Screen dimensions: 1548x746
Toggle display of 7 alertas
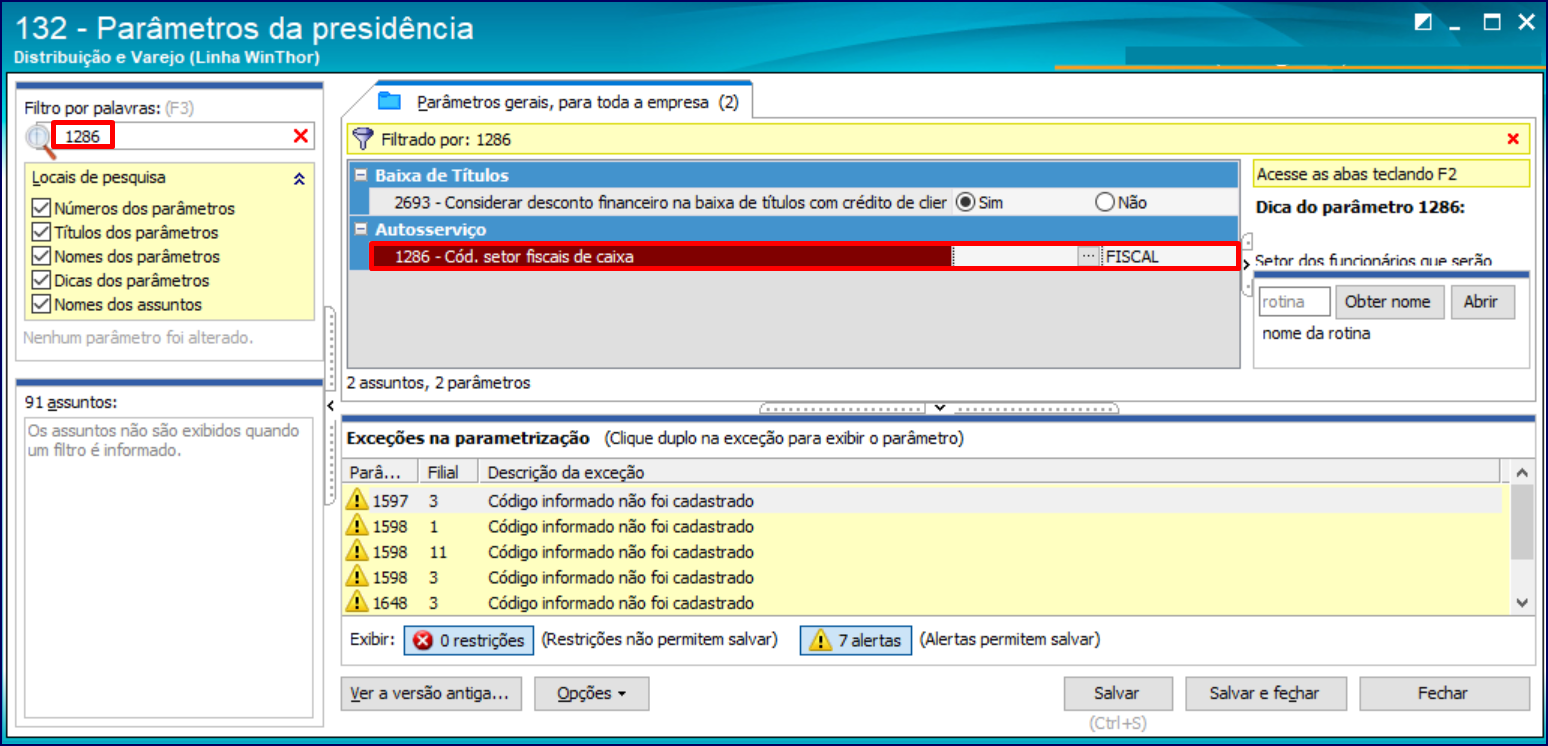856,640
